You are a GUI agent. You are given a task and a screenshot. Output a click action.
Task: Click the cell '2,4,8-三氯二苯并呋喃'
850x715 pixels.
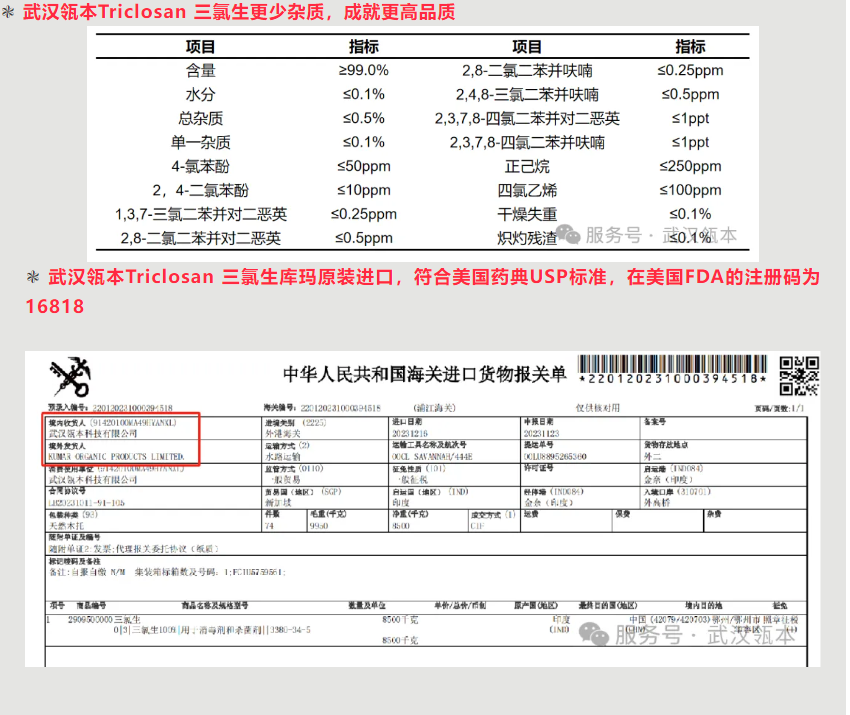(x=527, y=94)
